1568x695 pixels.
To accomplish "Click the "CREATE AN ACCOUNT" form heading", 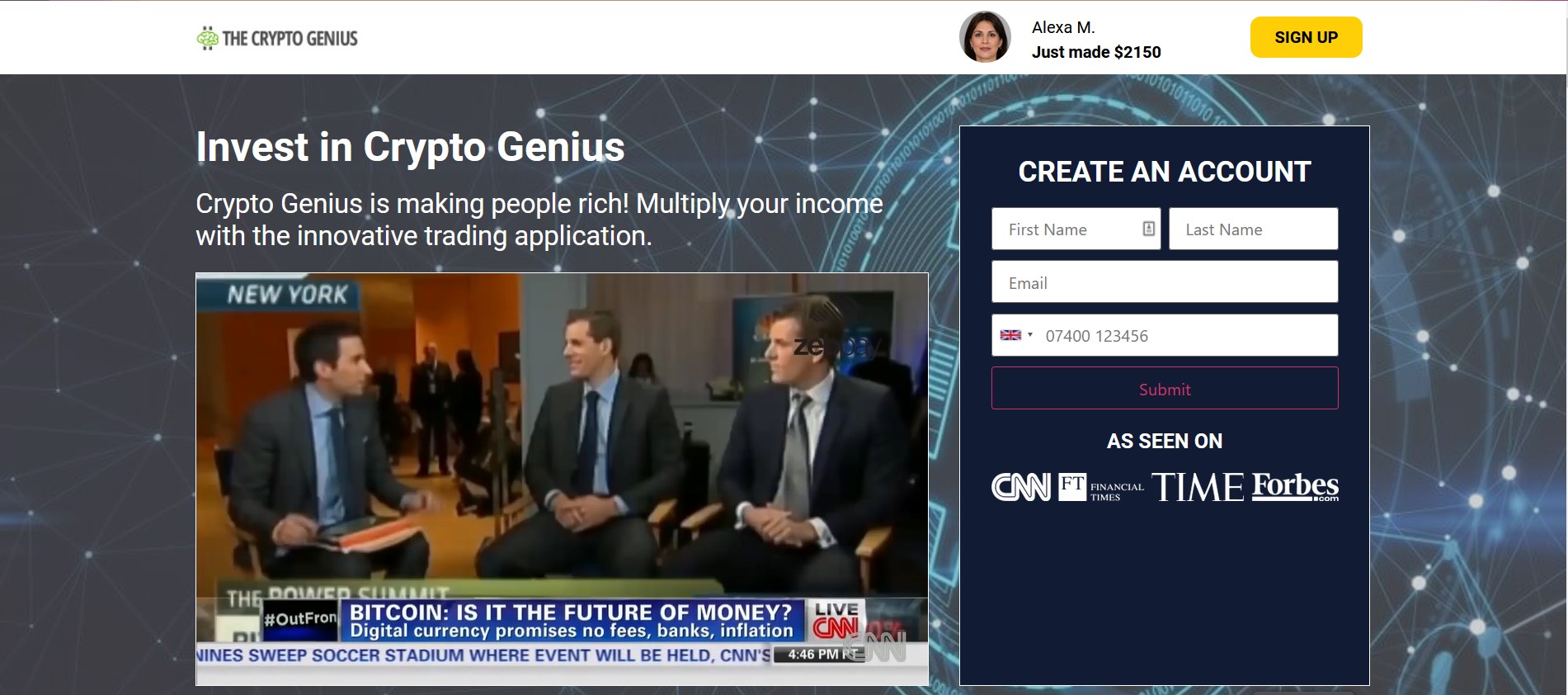I will [1164, 172].
